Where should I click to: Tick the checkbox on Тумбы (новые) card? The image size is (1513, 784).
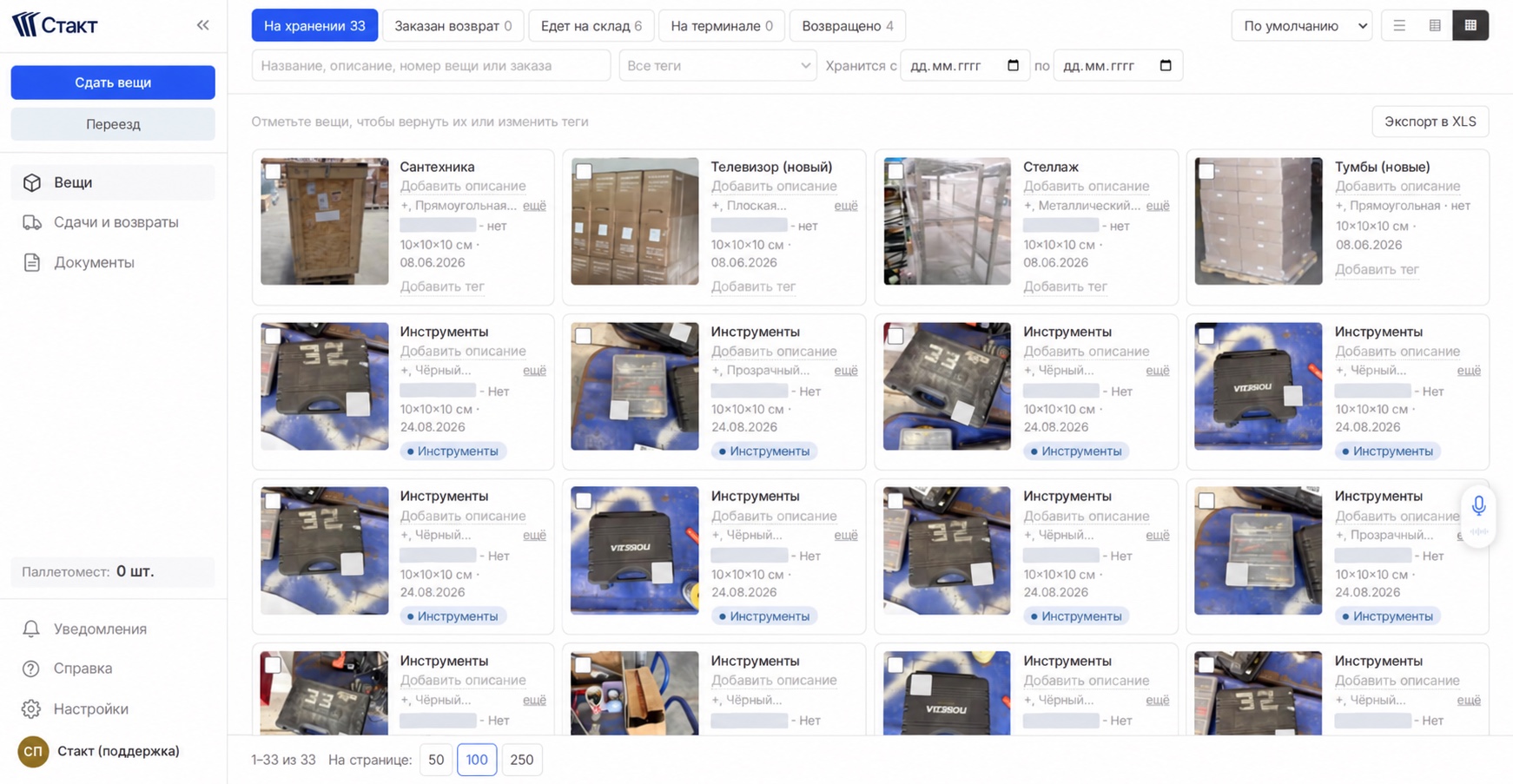tap(1206, 171)
